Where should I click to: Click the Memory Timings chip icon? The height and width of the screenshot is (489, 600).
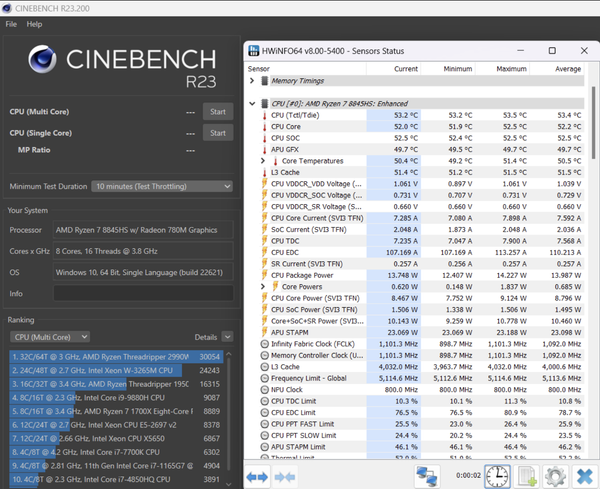[x=264, y=81]
